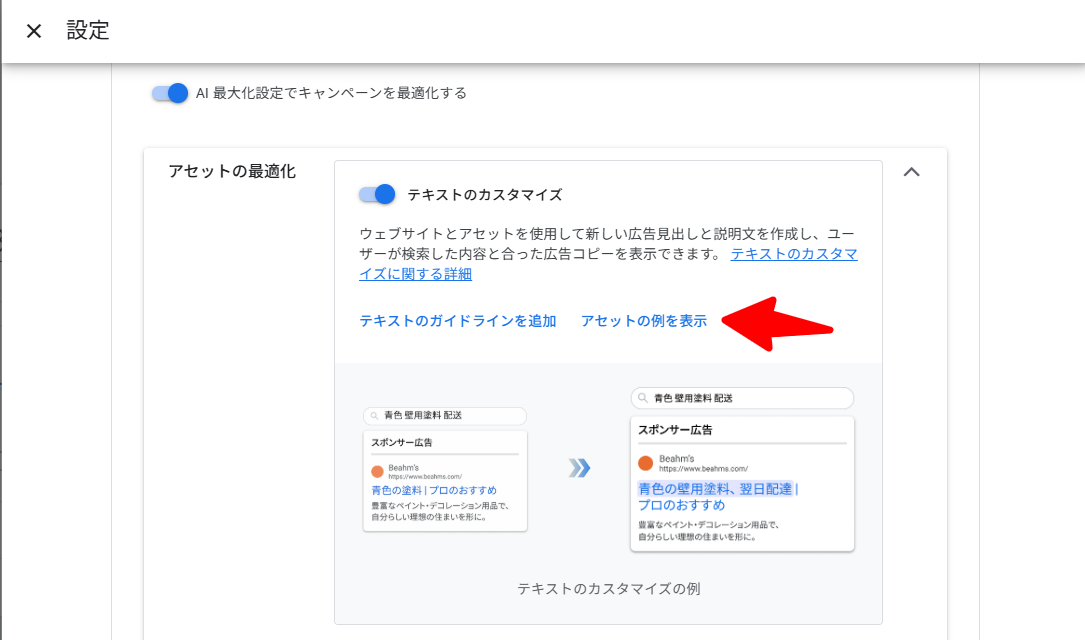Click the アセットの最適化 section heading
The width and height of the screenshot is (1085, 640).
pyautogui.click(x=232, y=172)
